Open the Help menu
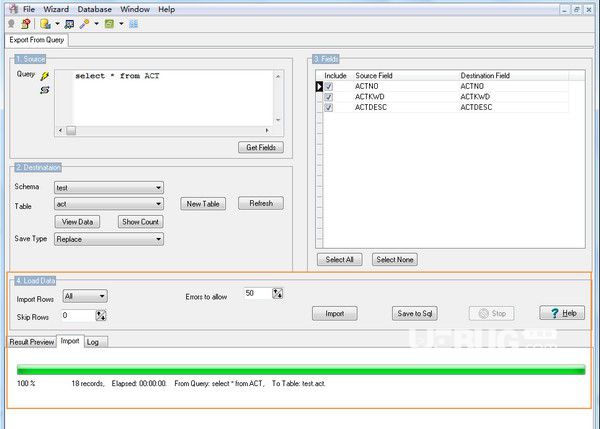The height and width of the screenshot is (429, 600). tap(166, 9)
